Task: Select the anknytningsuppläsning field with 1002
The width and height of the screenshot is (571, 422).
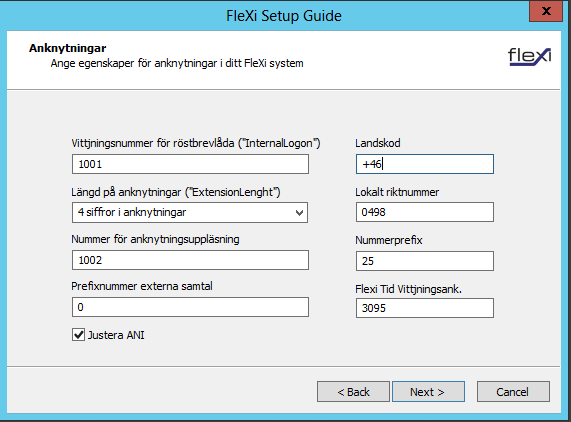Action: pyautogui.click(x=190, y=260)
